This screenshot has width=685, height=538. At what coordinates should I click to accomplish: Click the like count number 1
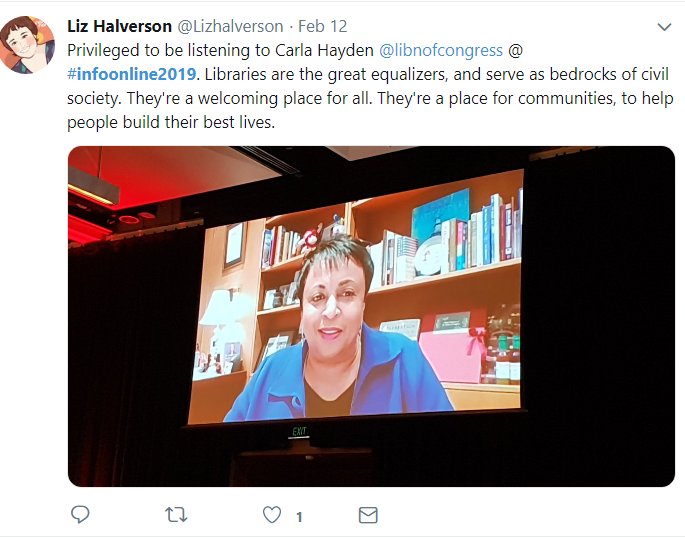point(299,517)
